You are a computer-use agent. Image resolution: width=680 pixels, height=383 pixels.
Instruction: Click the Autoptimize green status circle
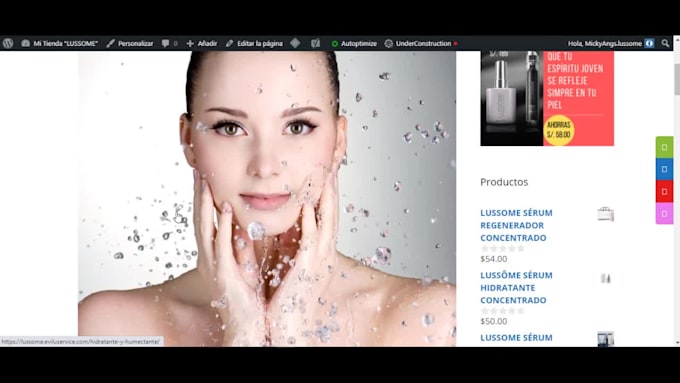pos(334,43)
